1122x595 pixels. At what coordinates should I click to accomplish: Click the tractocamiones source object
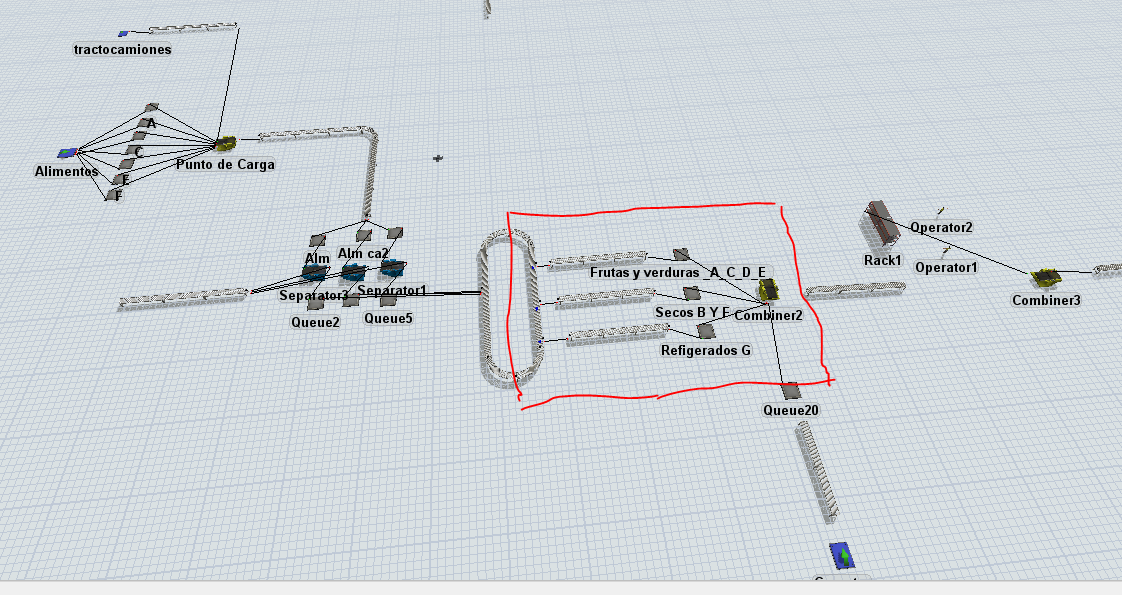point(123,34)
